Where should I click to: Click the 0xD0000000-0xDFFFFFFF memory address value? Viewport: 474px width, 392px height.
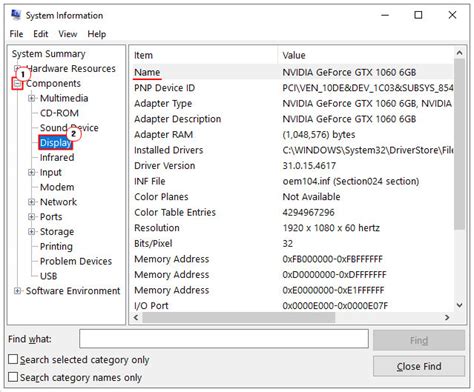pyautogui.click(x=334, y=275)
